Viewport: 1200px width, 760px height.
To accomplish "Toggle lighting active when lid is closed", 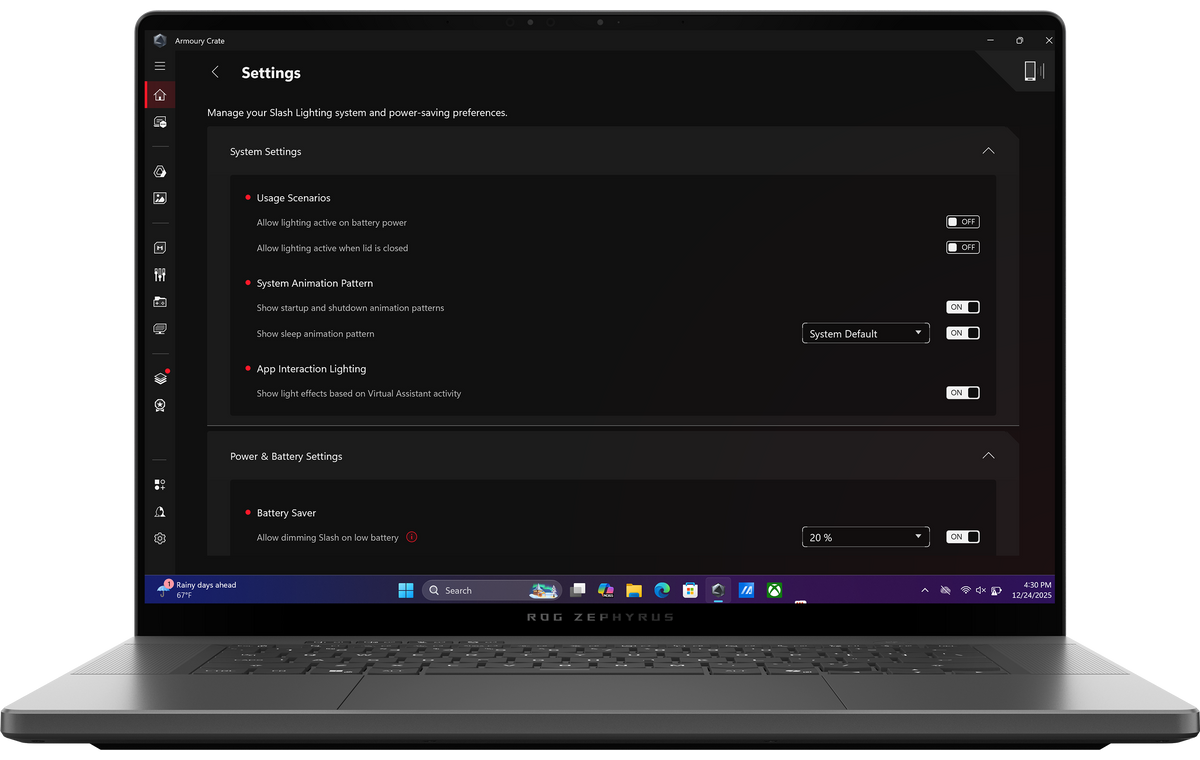I will click(963, 247).
